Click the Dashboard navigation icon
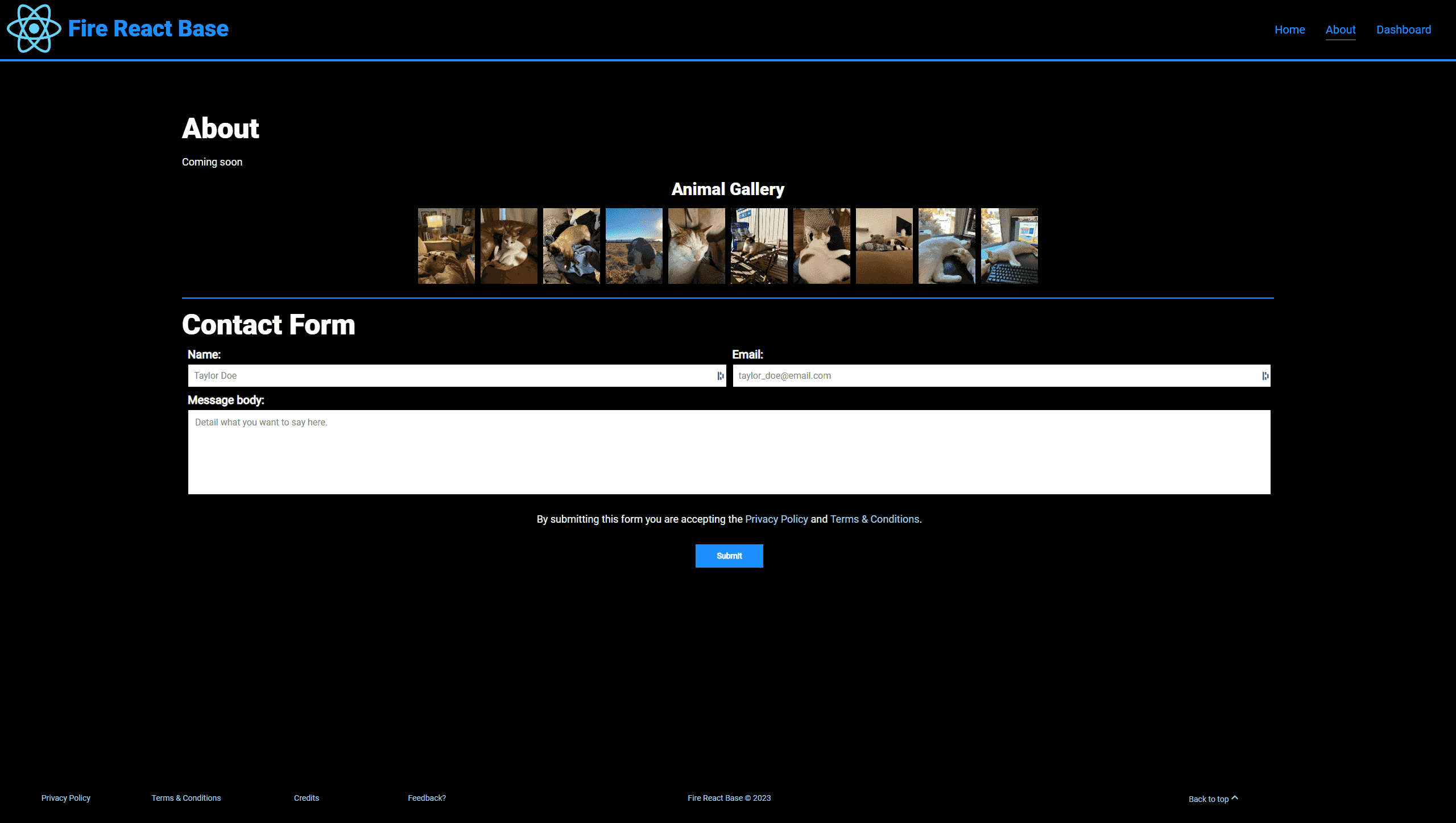This screenshot has height=823, width=1456. click(1403, 29)
